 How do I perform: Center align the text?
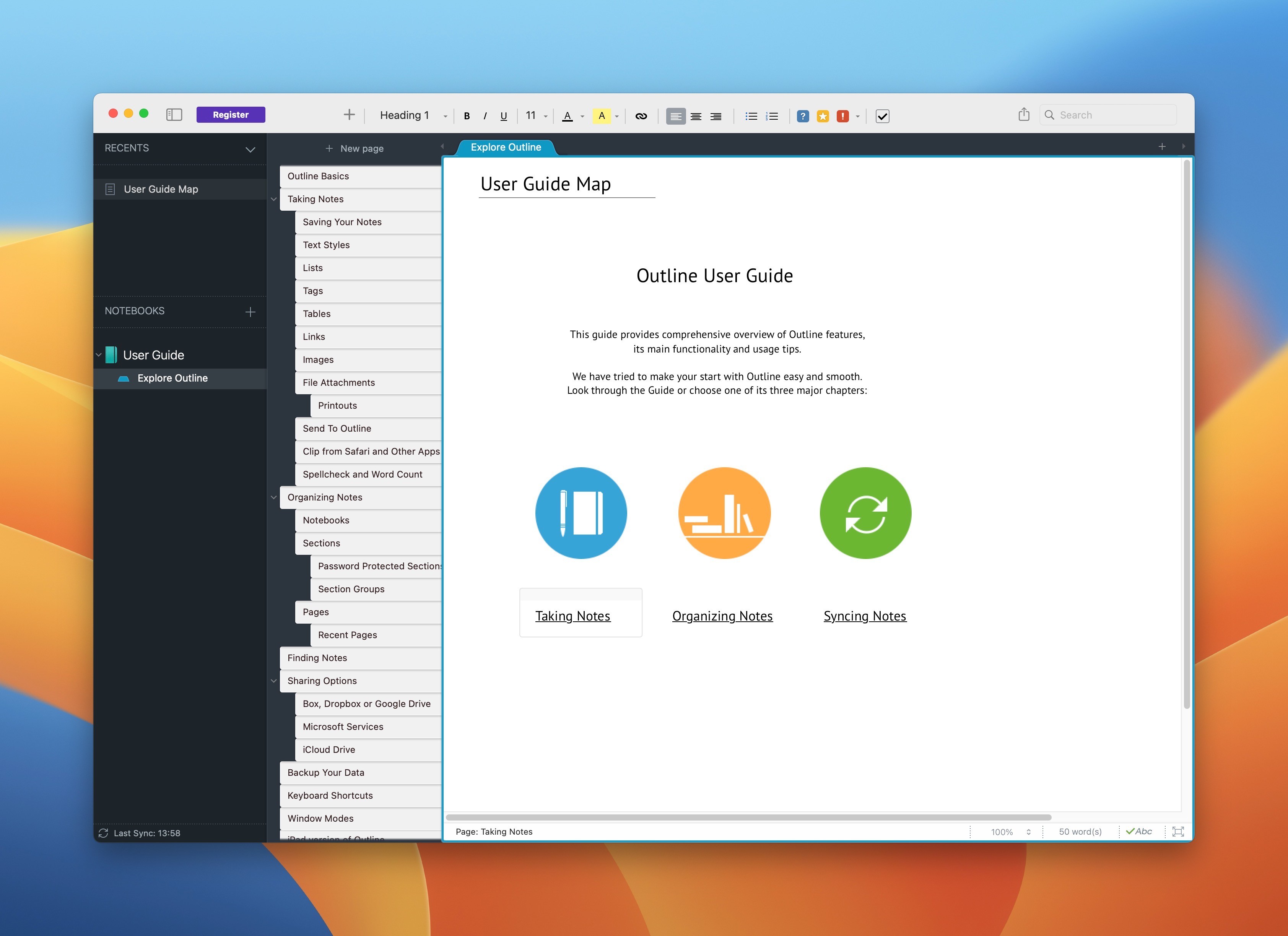(696, 116)
